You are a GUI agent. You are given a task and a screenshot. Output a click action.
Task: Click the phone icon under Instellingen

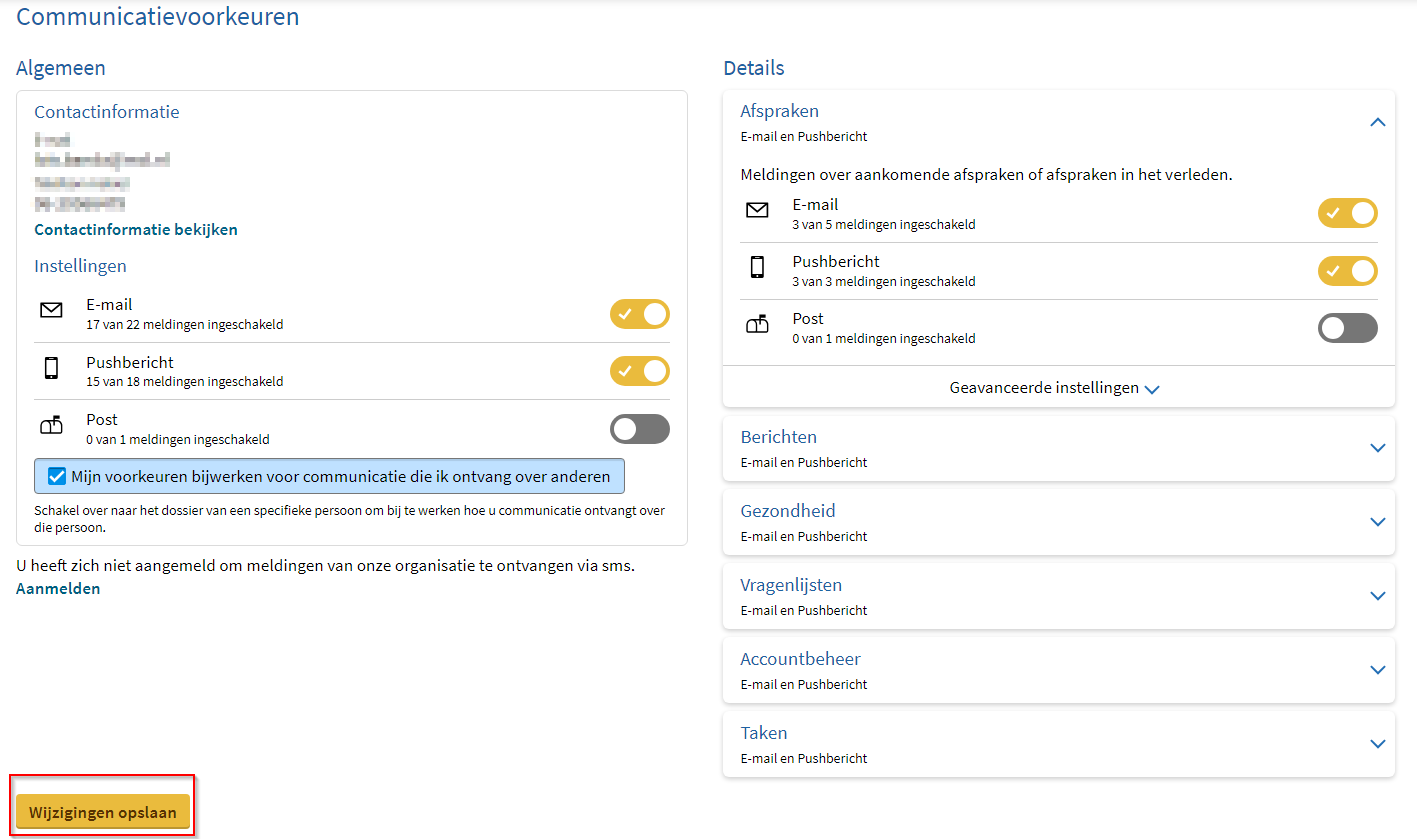pyautogui.click(x=51, y=369)
